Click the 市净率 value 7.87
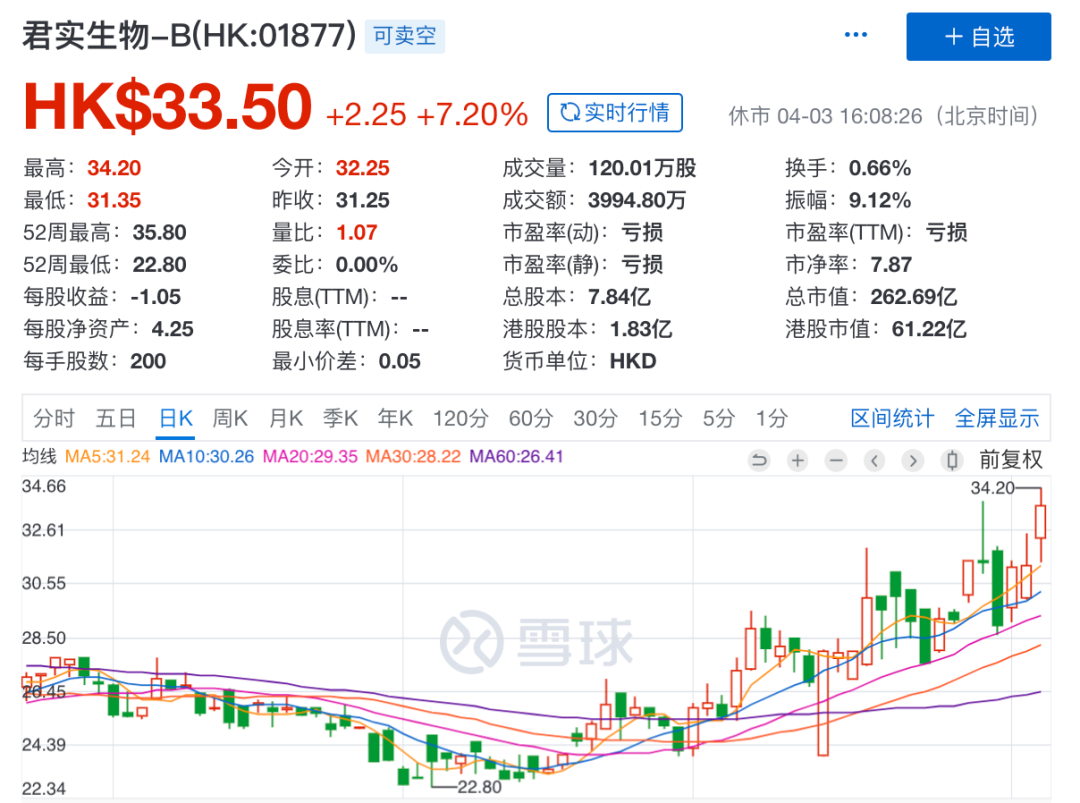 [x=891, y=265]
